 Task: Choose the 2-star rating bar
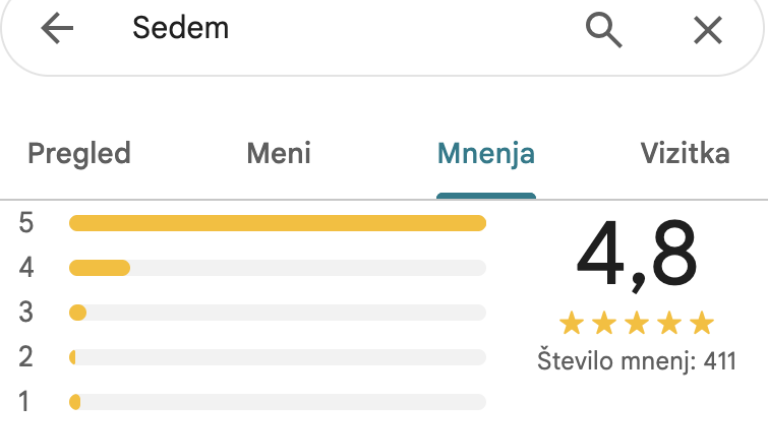[277, 357]
